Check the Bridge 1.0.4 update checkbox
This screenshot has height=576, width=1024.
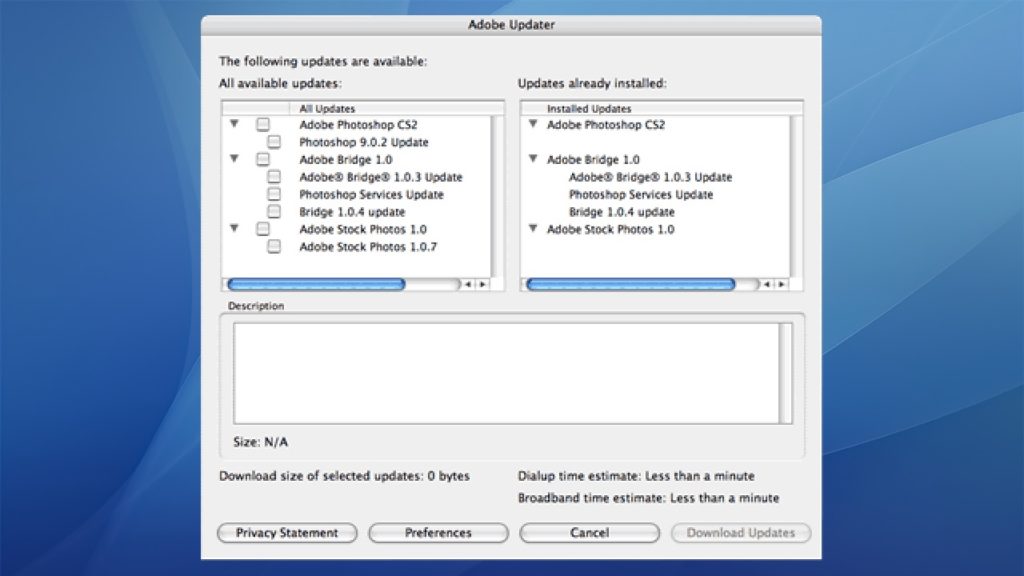(x=274, y=212)
